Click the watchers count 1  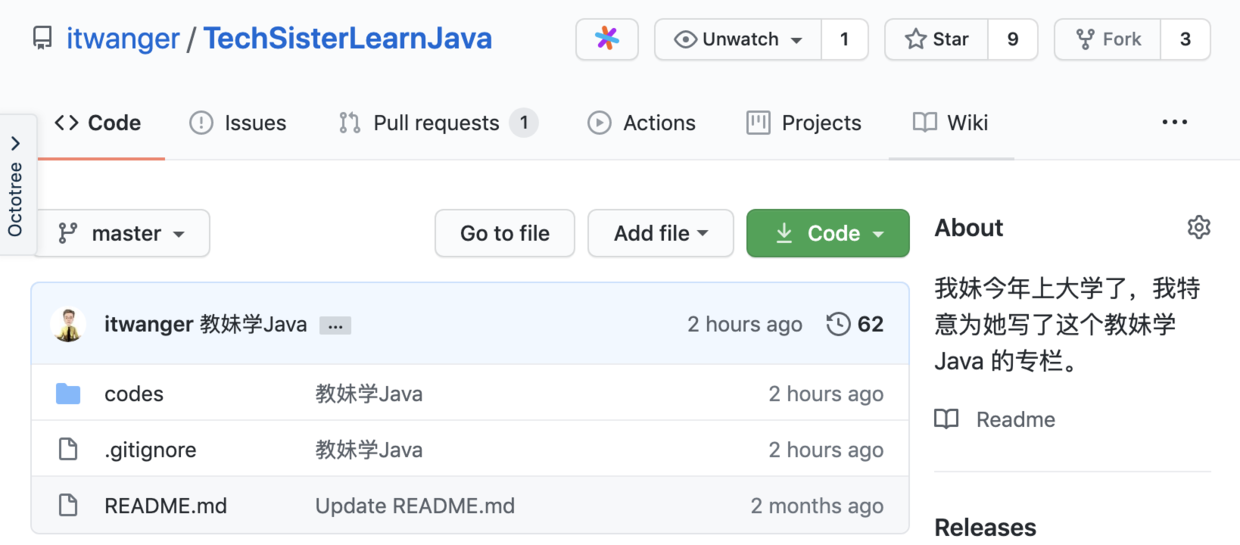tap(845, 39)
